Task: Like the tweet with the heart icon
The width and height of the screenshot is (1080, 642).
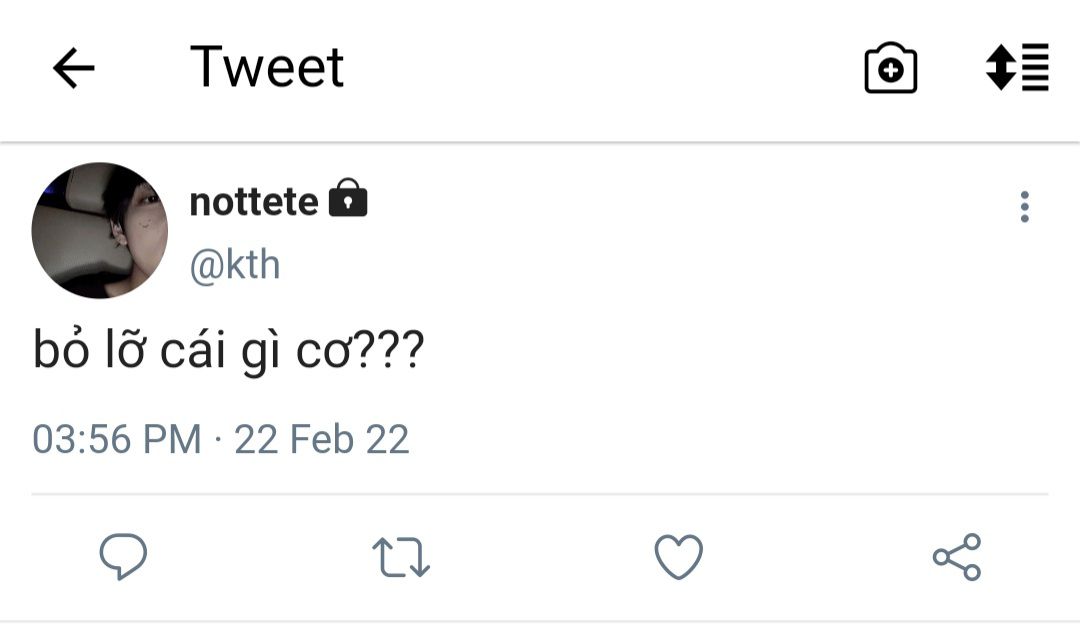Action: pos(678,557)
